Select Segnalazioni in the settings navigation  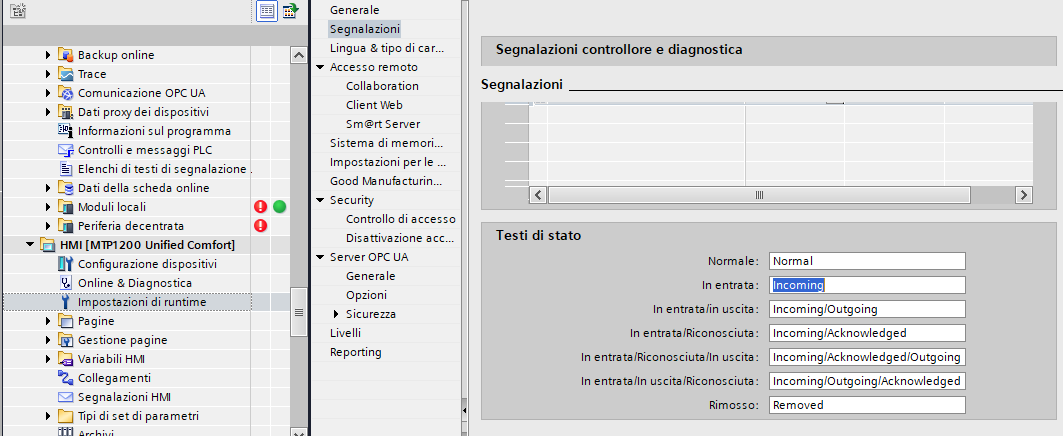click(x=364, y=29)
